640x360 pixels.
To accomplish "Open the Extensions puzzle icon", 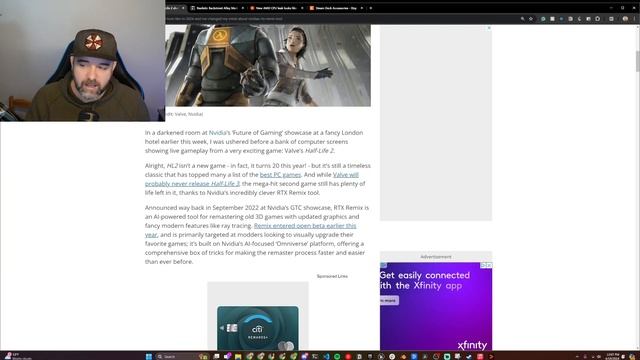I will click(598, 19).
